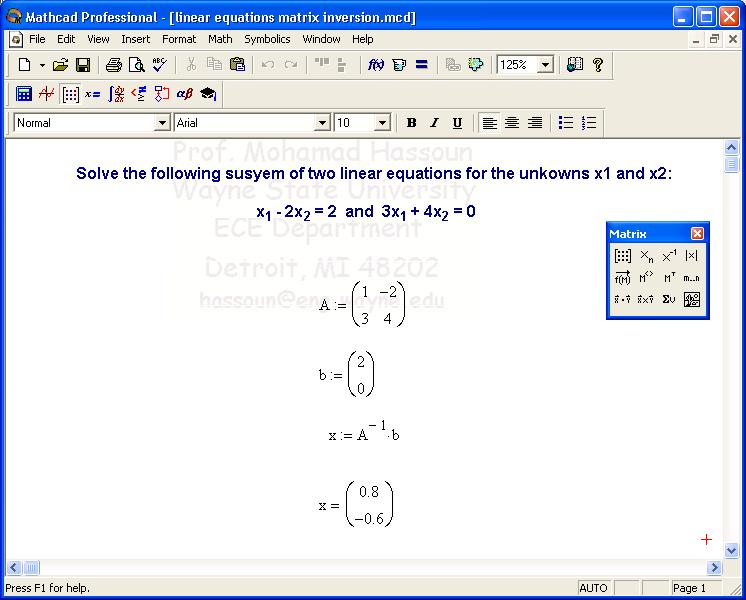Expand the Arial font dropdown

322,123
